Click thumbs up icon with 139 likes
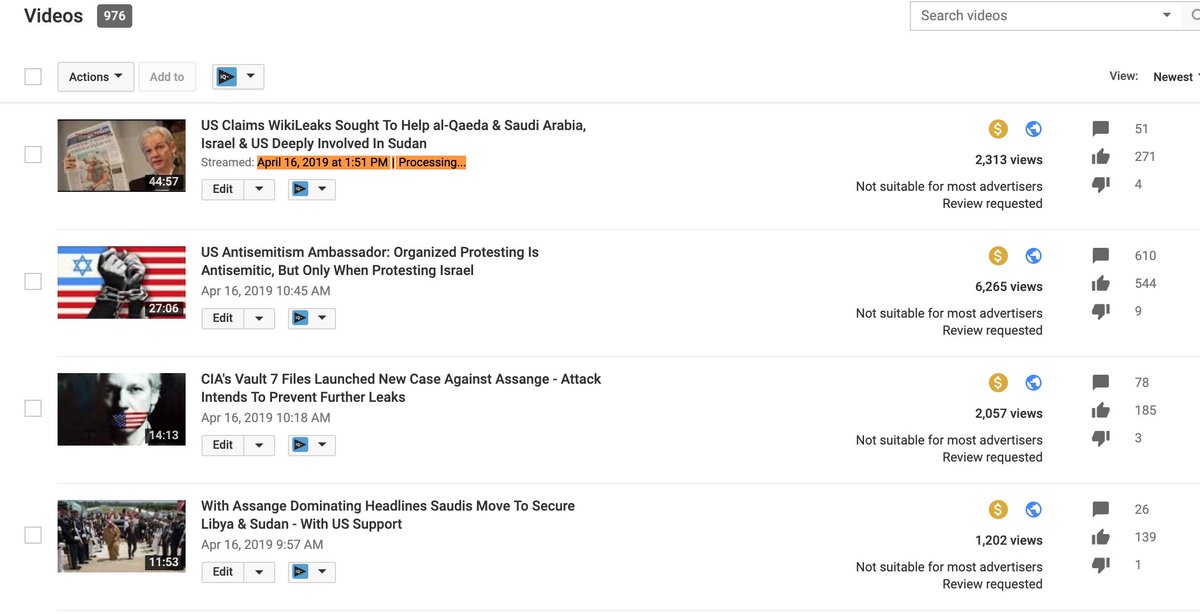The image size is (1200, 614). pos(1101,537)
